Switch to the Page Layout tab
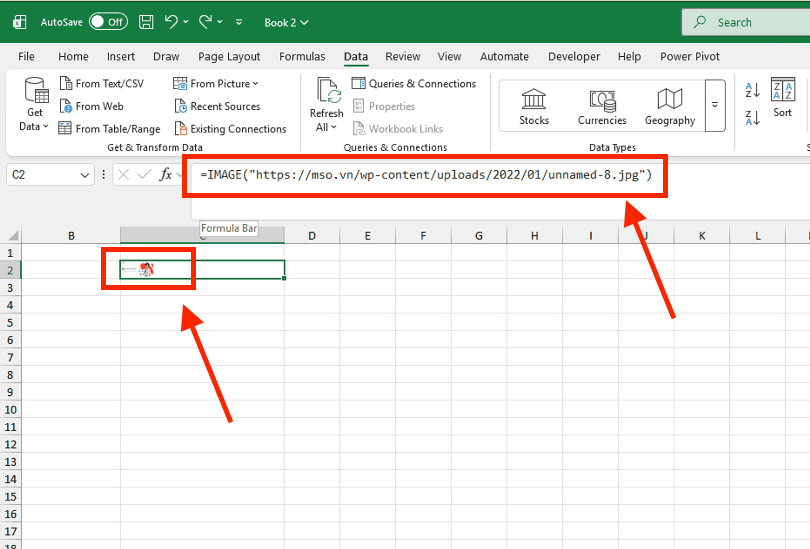This screenshot has width=810, height=549. pyautogui.click(x=229, y=56)
